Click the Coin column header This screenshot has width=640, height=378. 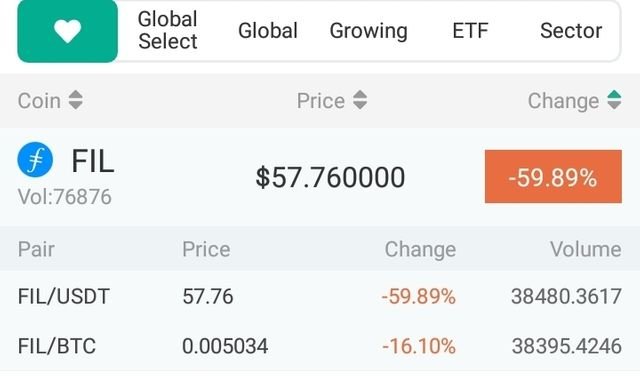39,100
